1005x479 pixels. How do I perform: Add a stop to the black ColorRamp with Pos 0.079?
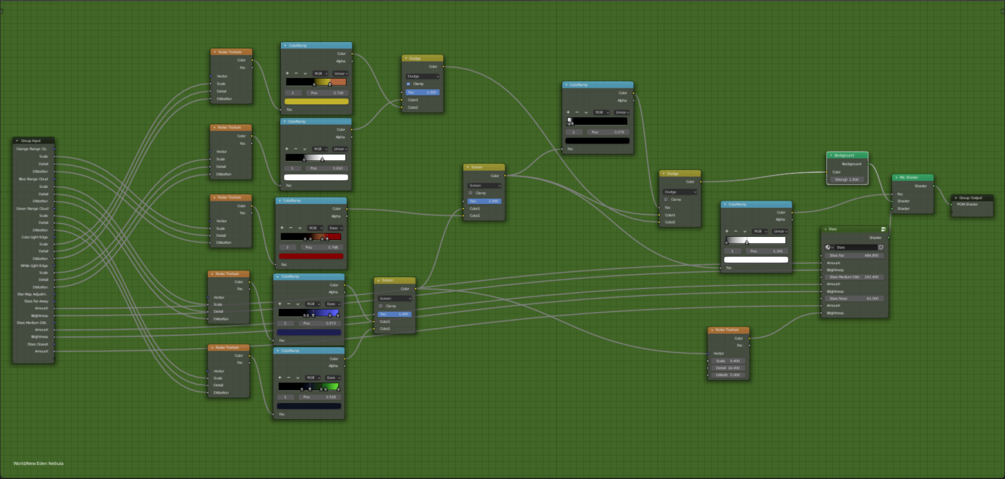pos(569,112)
